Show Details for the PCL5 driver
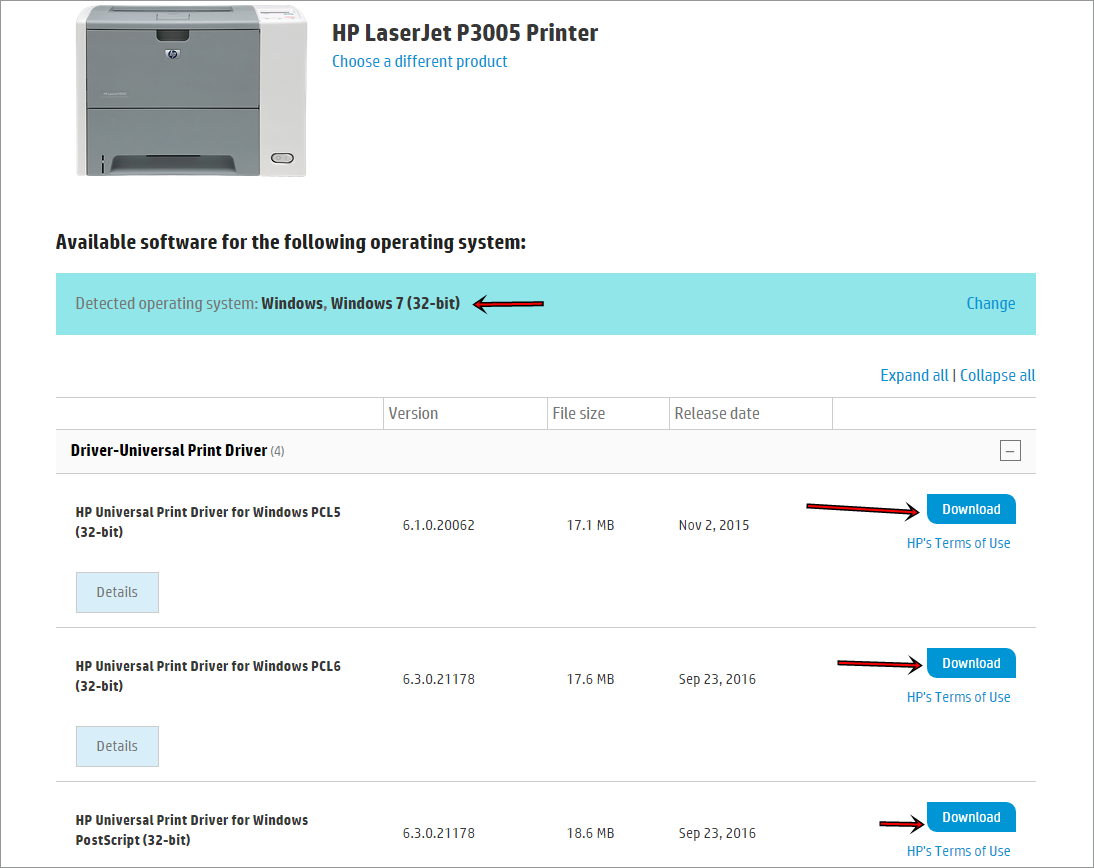Image resolution: width=1094 pixels, height=868 pixels. point(117,592)
